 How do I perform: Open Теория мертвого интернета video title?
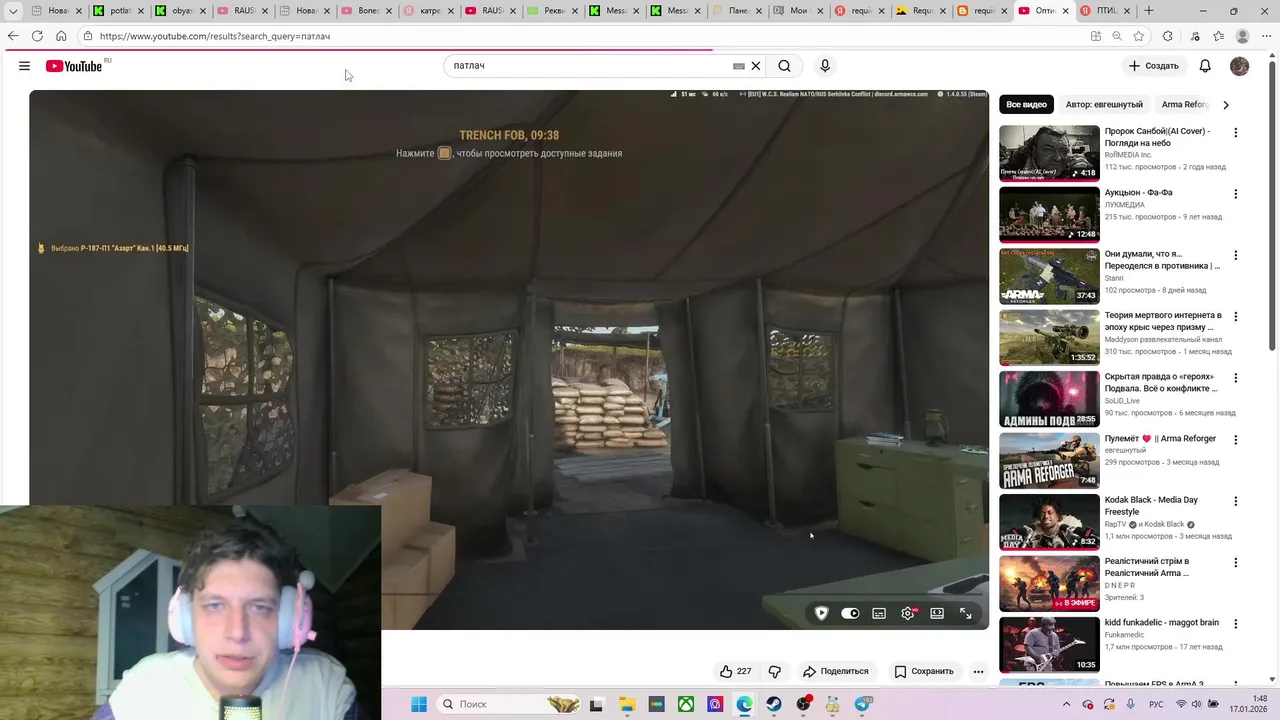[x=1163, y=321]
